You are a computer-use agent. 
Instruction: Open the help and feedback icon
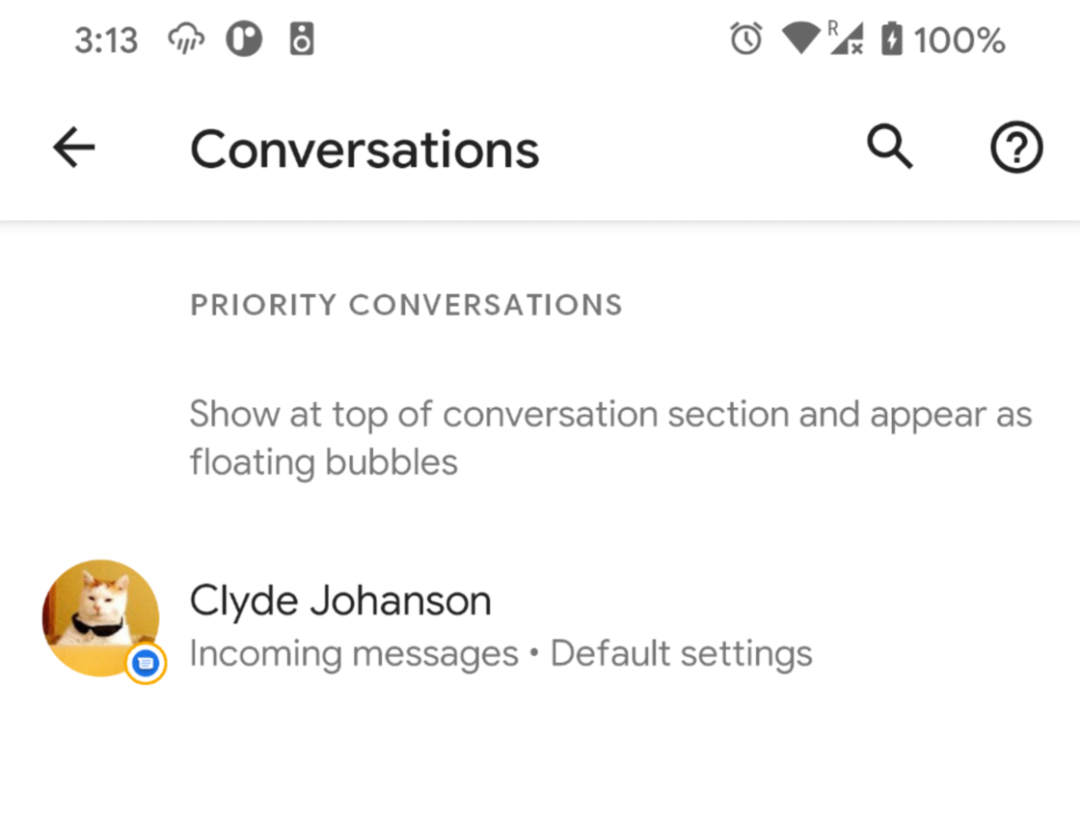tap(1016, 149)
